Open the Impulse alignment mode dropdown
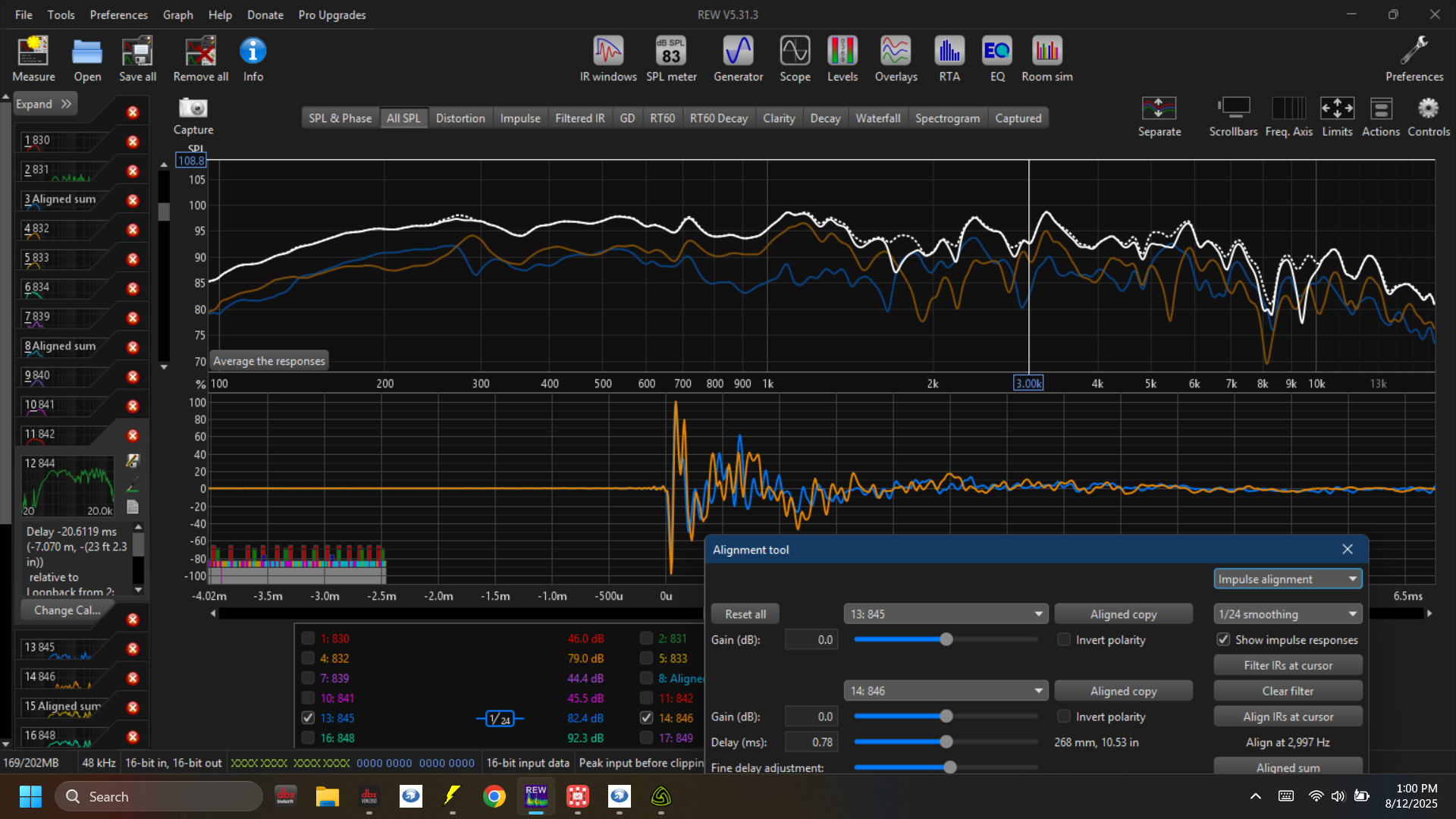Viewport: 1456px width, 819px height. 1287,579
